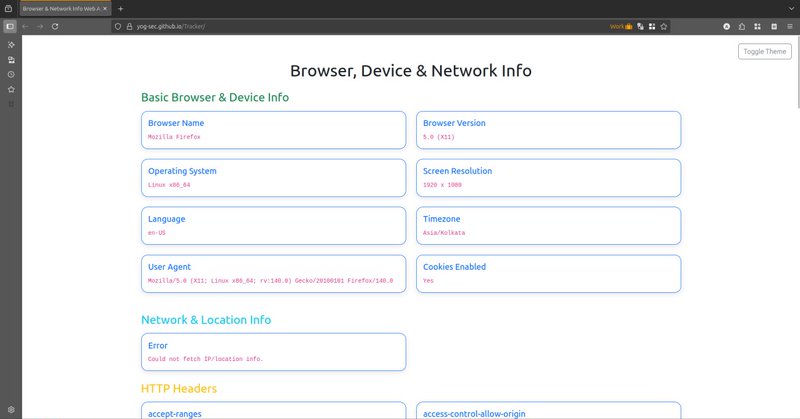Click the grid icon next to extensions
800x419 pixels.
758,27
